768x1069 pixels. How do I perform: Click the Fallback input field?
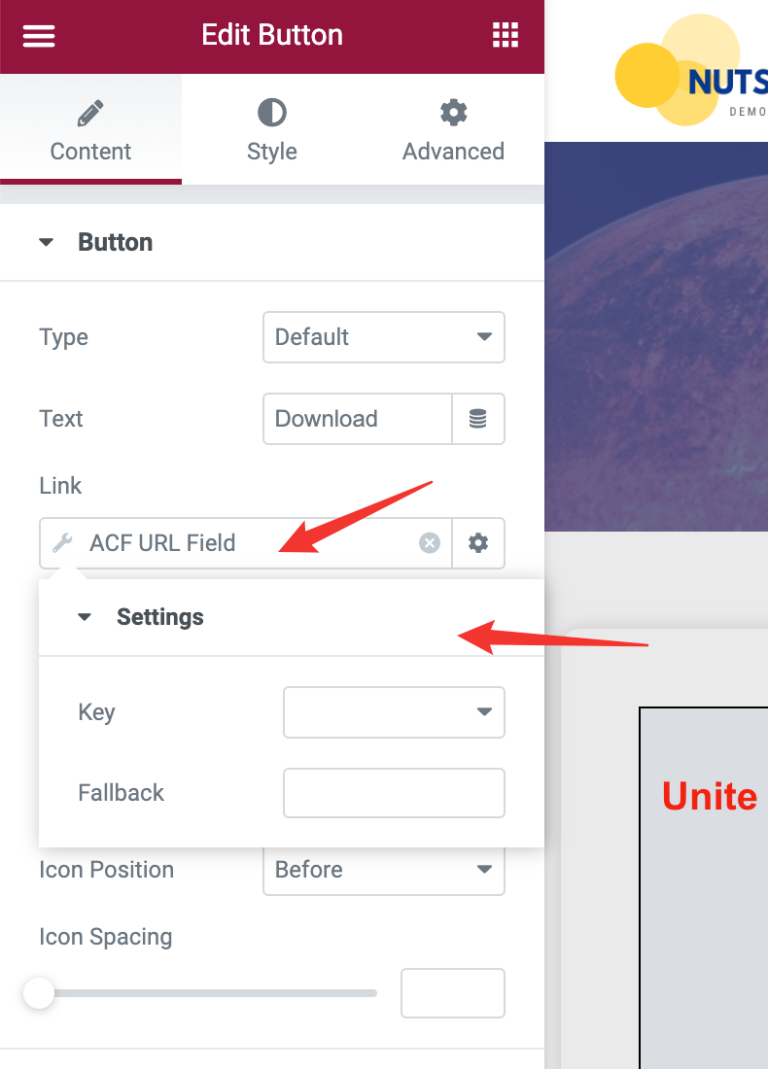click(394, 793)
